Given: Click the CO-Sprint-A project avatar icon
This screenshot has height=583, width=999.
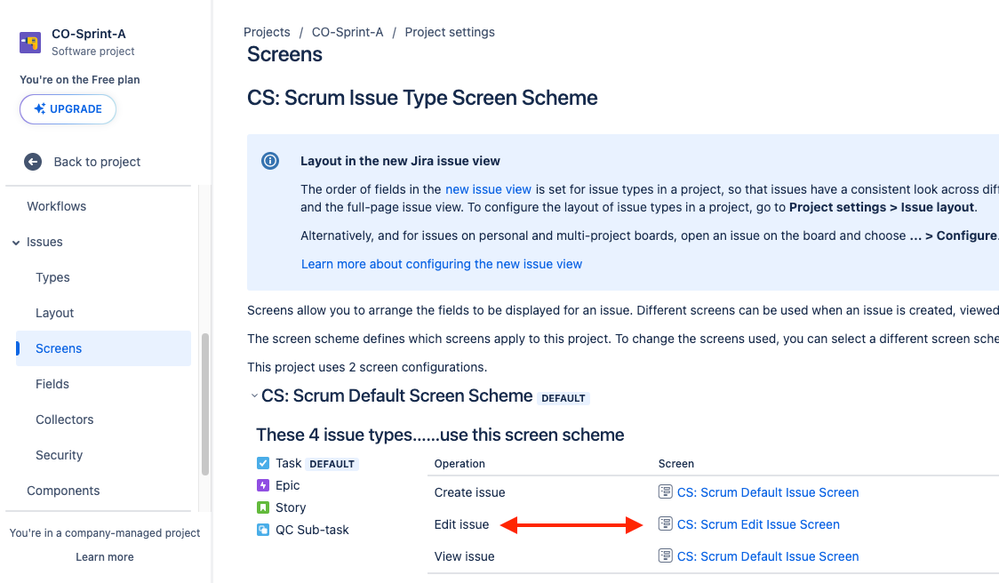Looking at the screenshot, I should (x=30, y=43).
